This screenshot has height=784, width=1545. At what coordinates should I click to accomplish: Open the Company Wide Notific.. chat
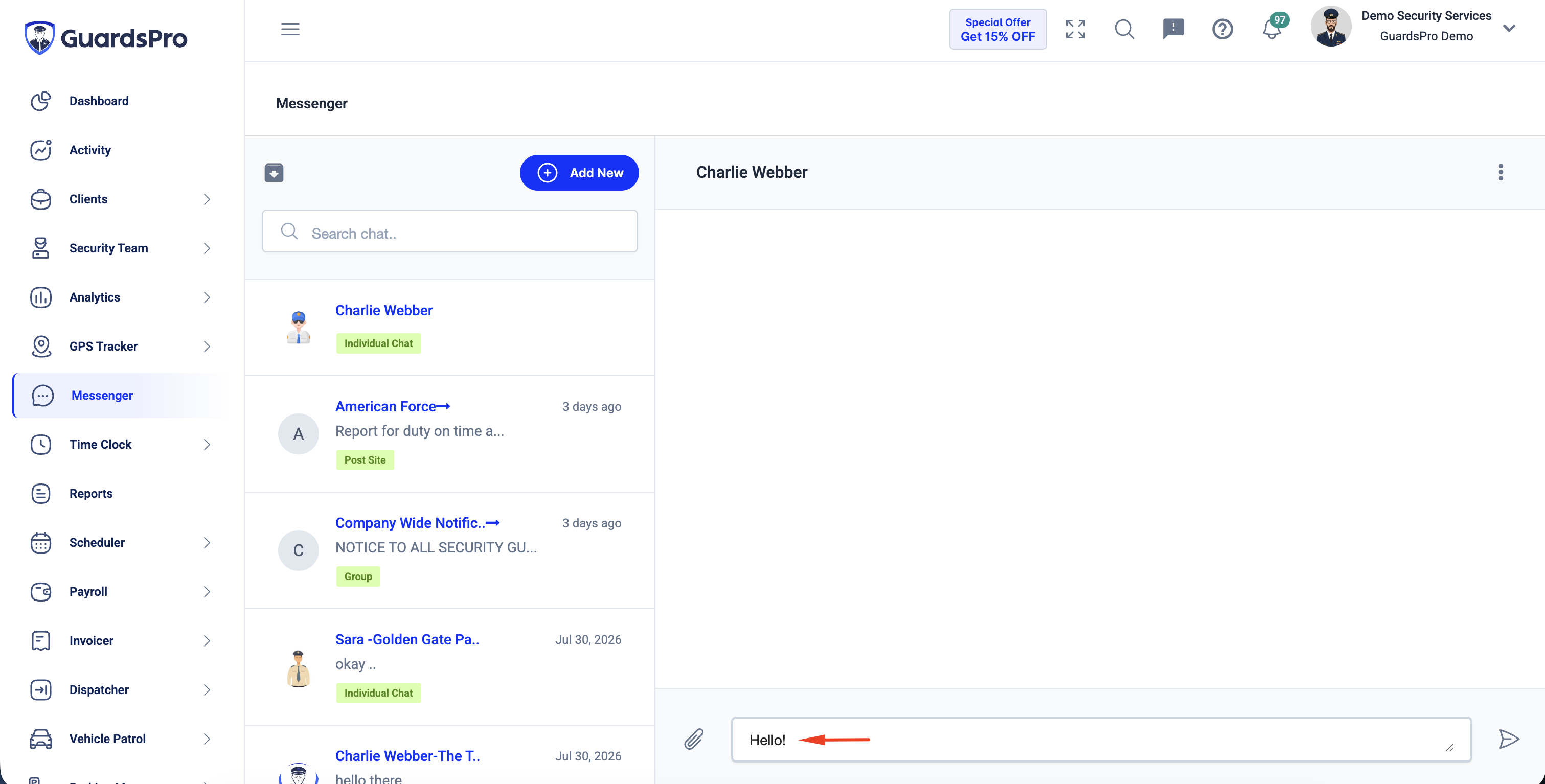click(450, 551)
